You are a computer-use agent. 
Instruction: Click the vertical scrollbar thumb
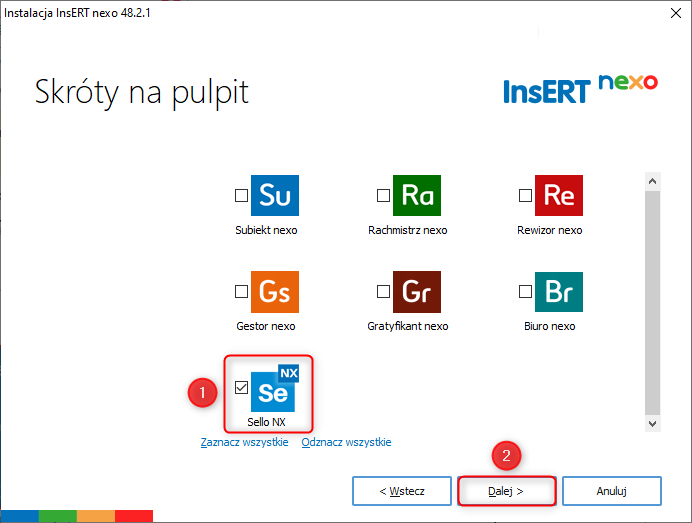pos(653,303)
